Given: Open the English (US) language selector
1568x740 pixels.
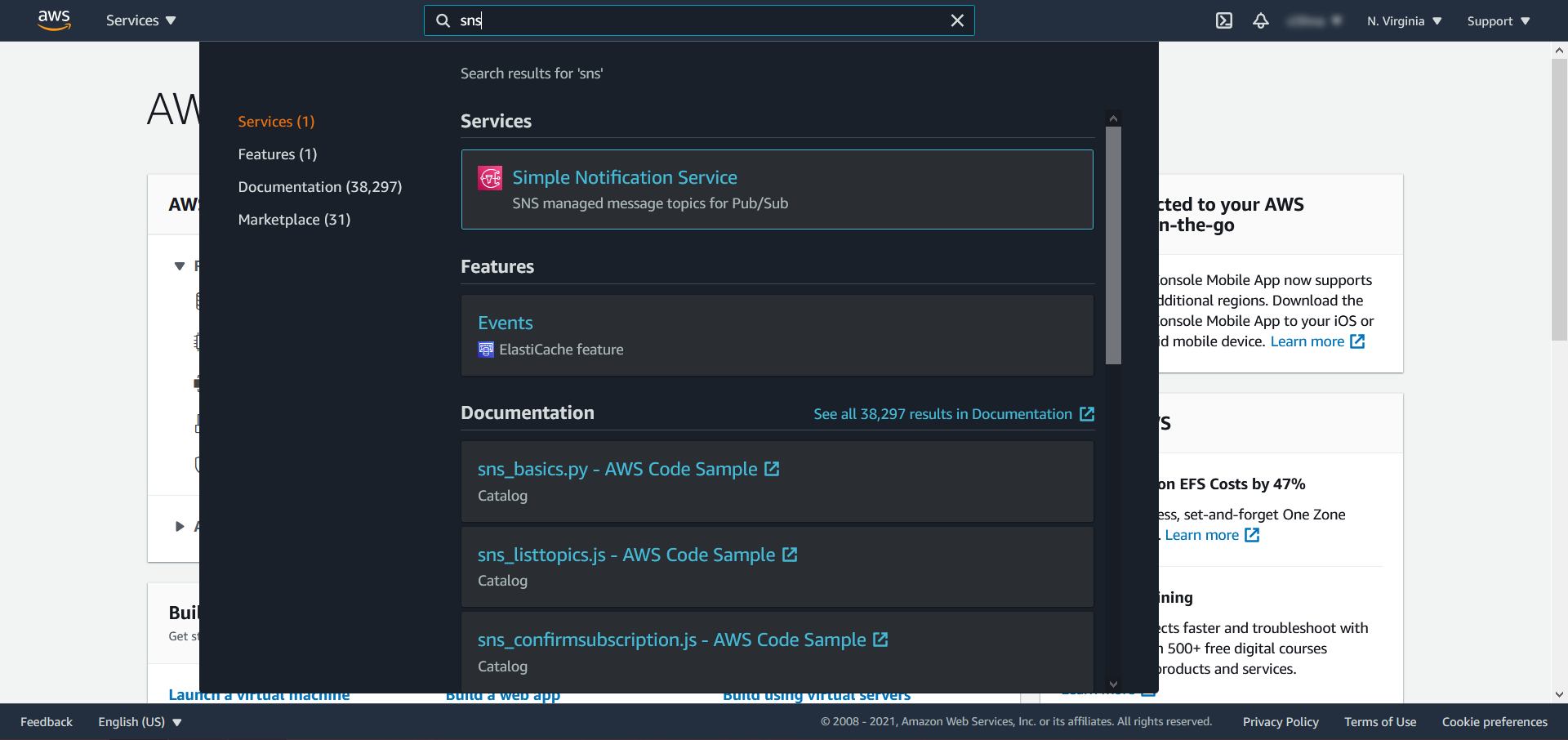Looking at the screenshot, I should point(140,722).
